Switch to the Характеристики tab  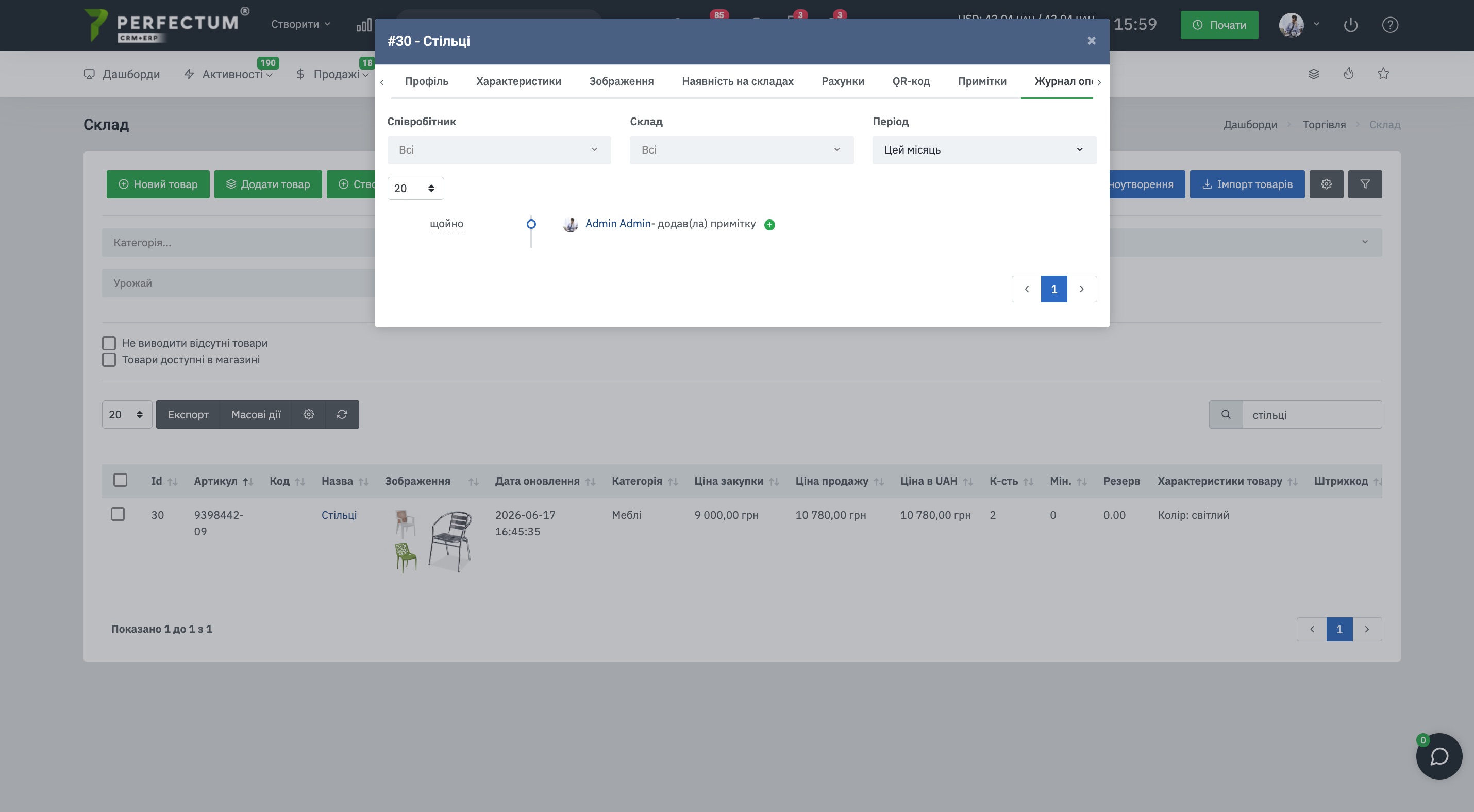pos(518,81)
